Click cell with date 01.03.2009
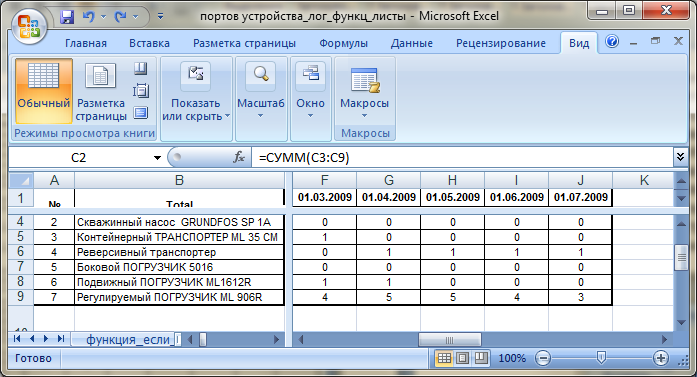This screenshot has width=697, height=377. 324,197
